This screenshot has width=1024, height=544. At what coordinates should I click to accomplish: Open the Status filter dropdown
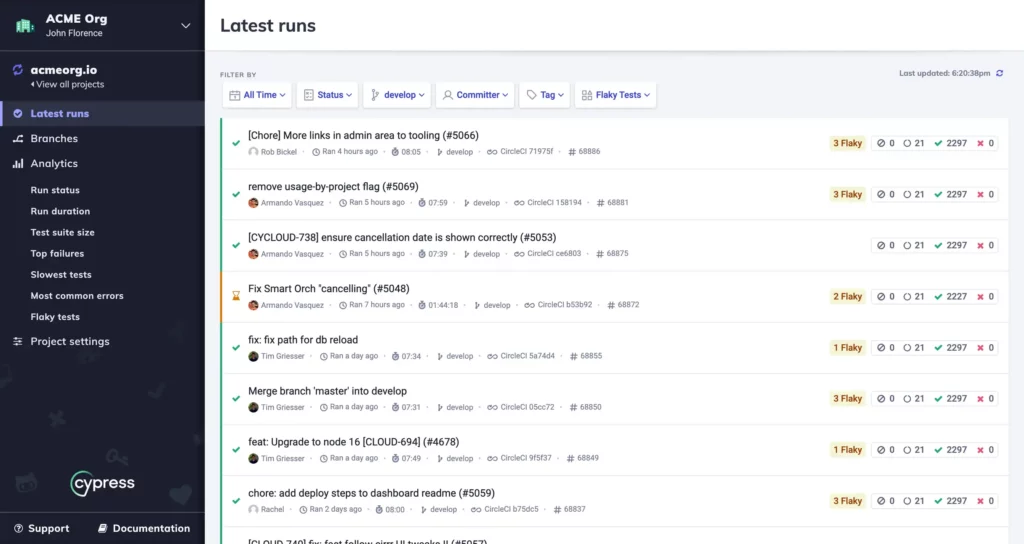[x=327, y=95]
